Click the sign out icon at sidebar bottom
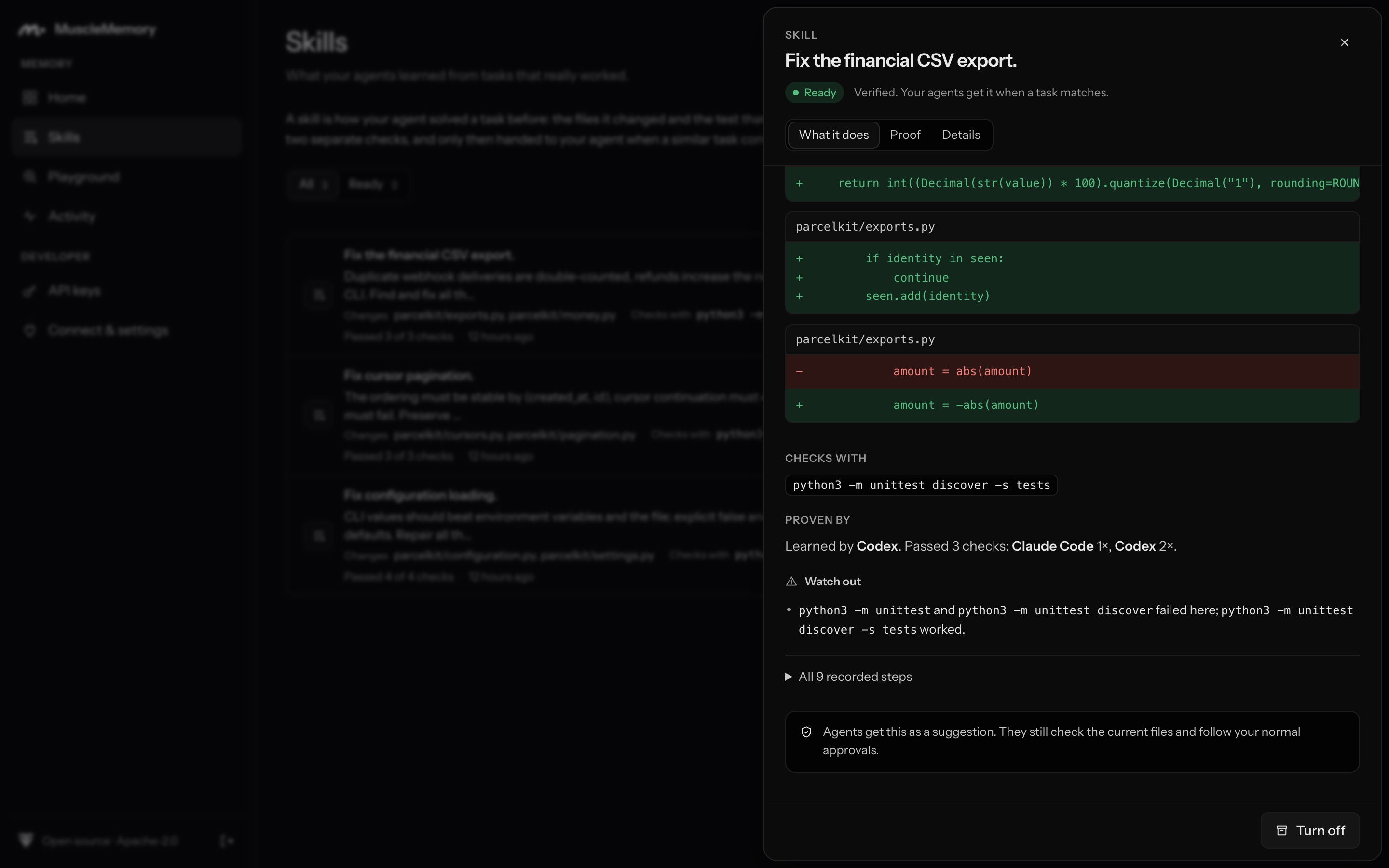This screenshot has height=868, width=1389. point(227,841)
